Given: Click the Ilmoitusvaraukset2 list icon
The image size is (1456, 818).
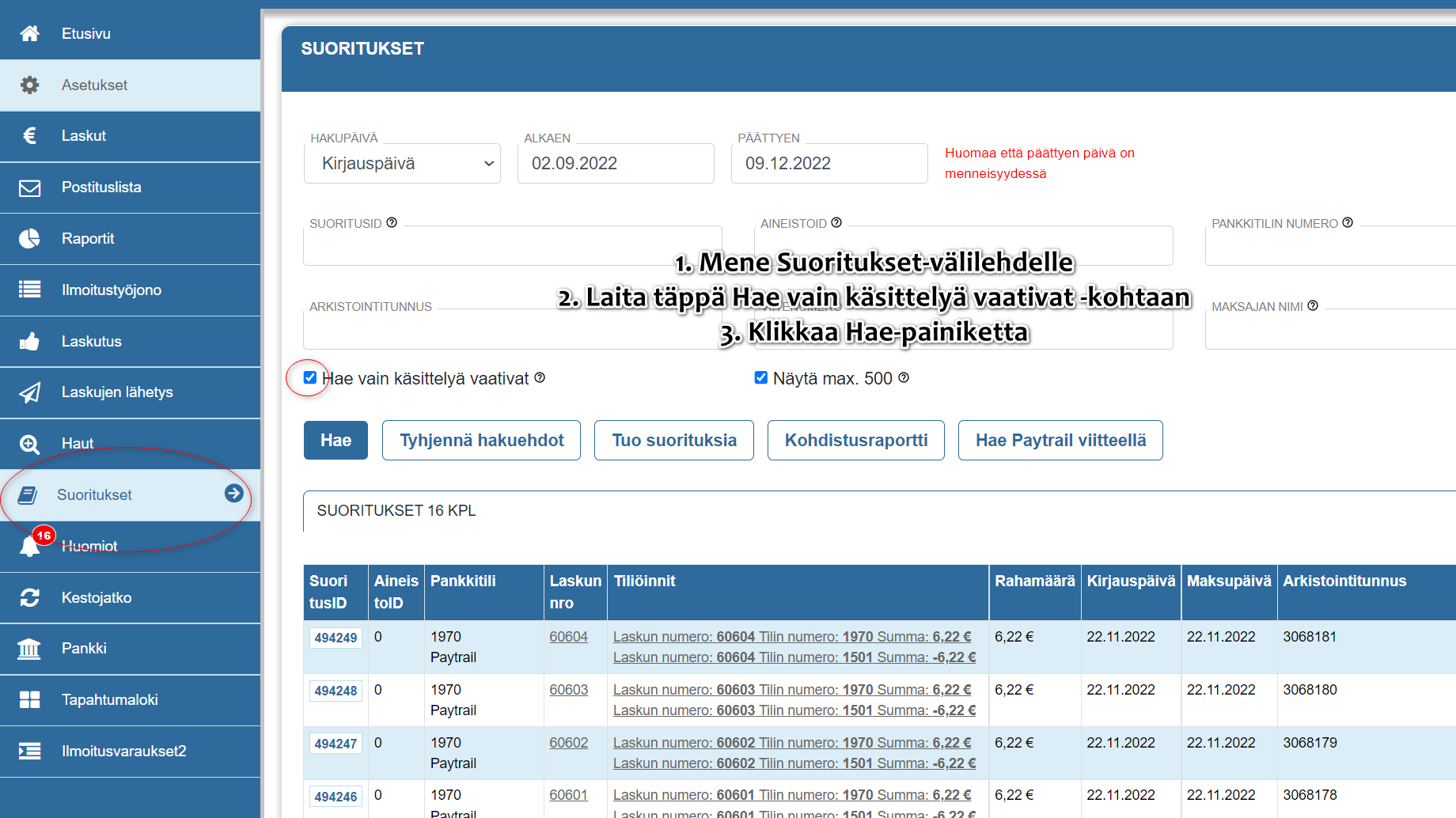Looking at the screenshot, I should 29,751.
